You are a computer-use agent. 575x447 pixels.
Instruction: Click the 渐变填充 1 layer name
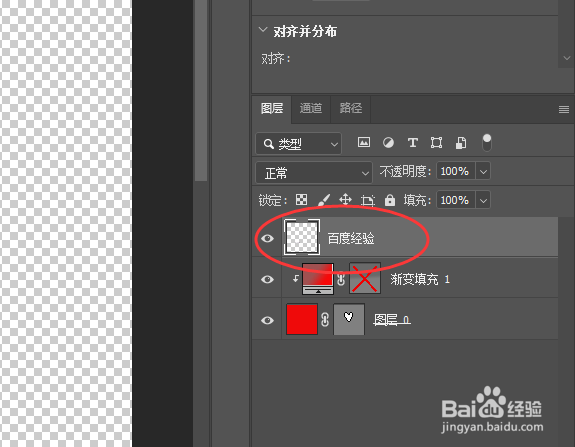[420, 279]
